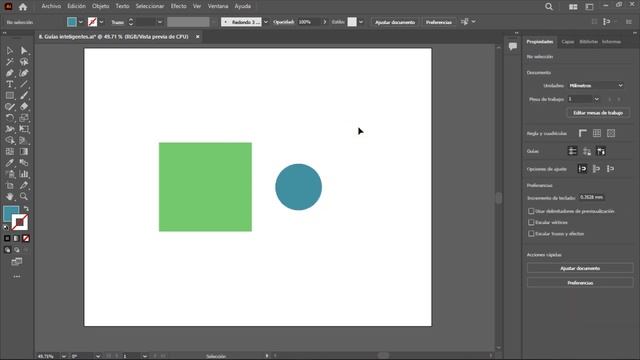Screen dimensions: 640x360
Task: Open the stroke weight dropdown
Action: tap(160, 22)
